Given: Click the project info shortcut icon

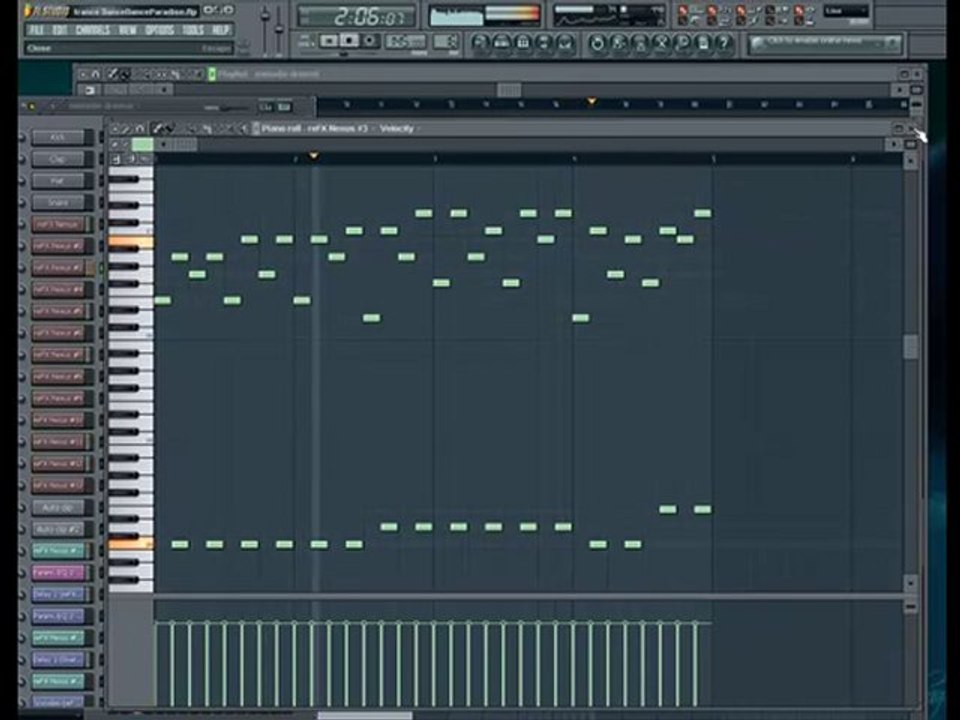Looking at the screenshot, I should click(703, 43).
